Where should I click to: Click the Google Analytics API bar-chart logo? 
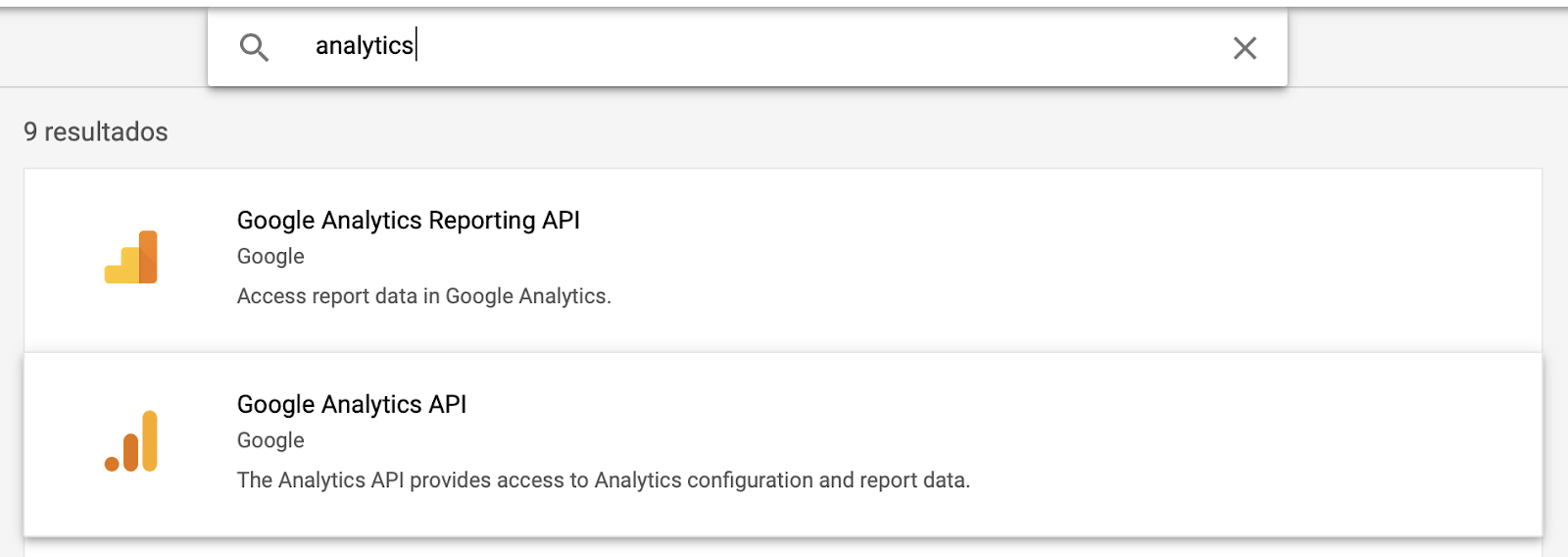[x=131, y=441]
